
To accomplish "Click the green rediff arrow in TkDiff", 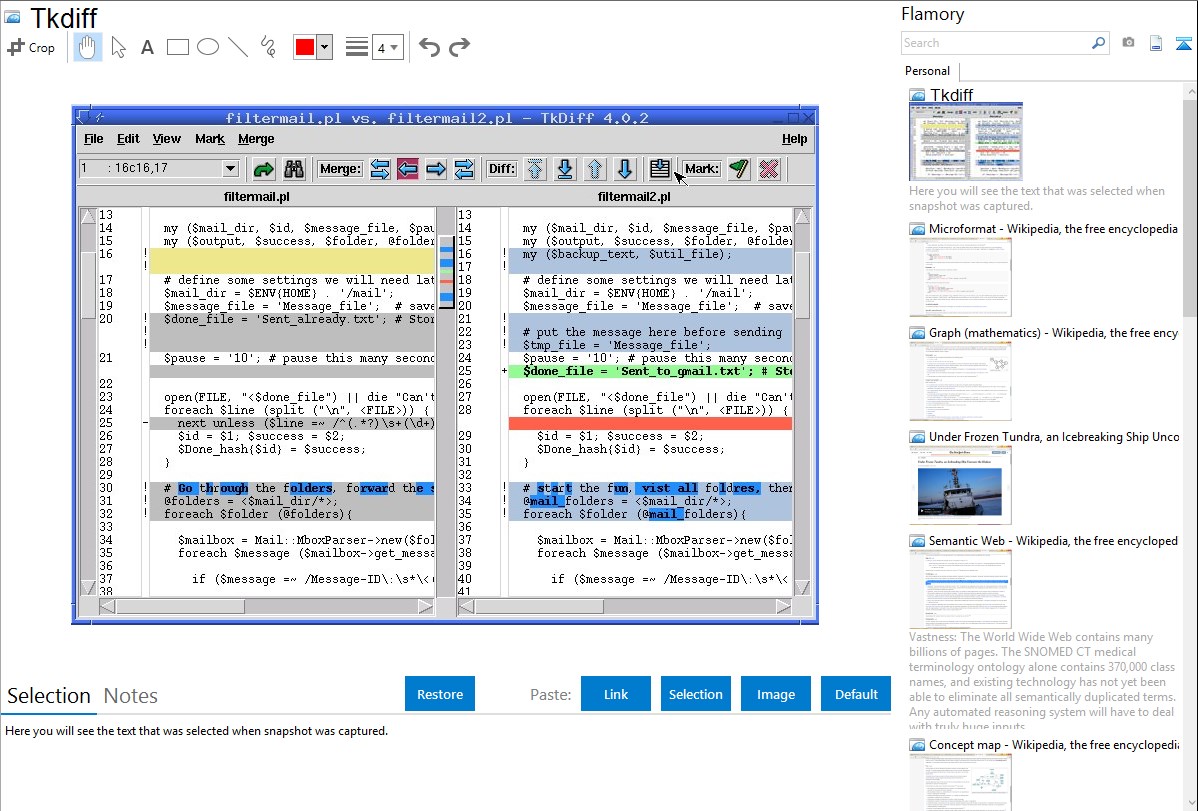I will click(264, 169).
